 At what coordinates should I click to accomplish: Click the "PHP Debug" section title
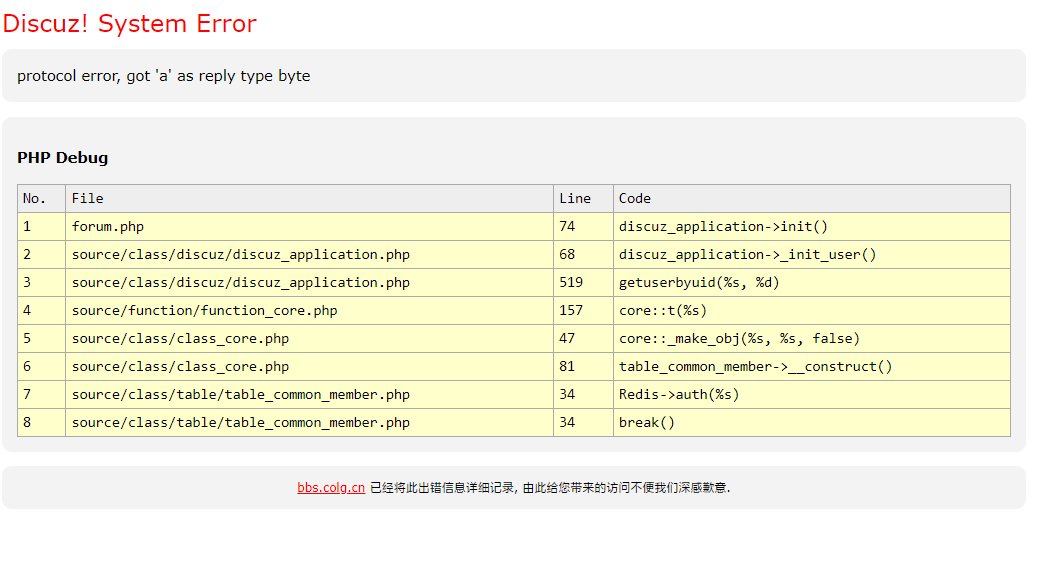62,157
